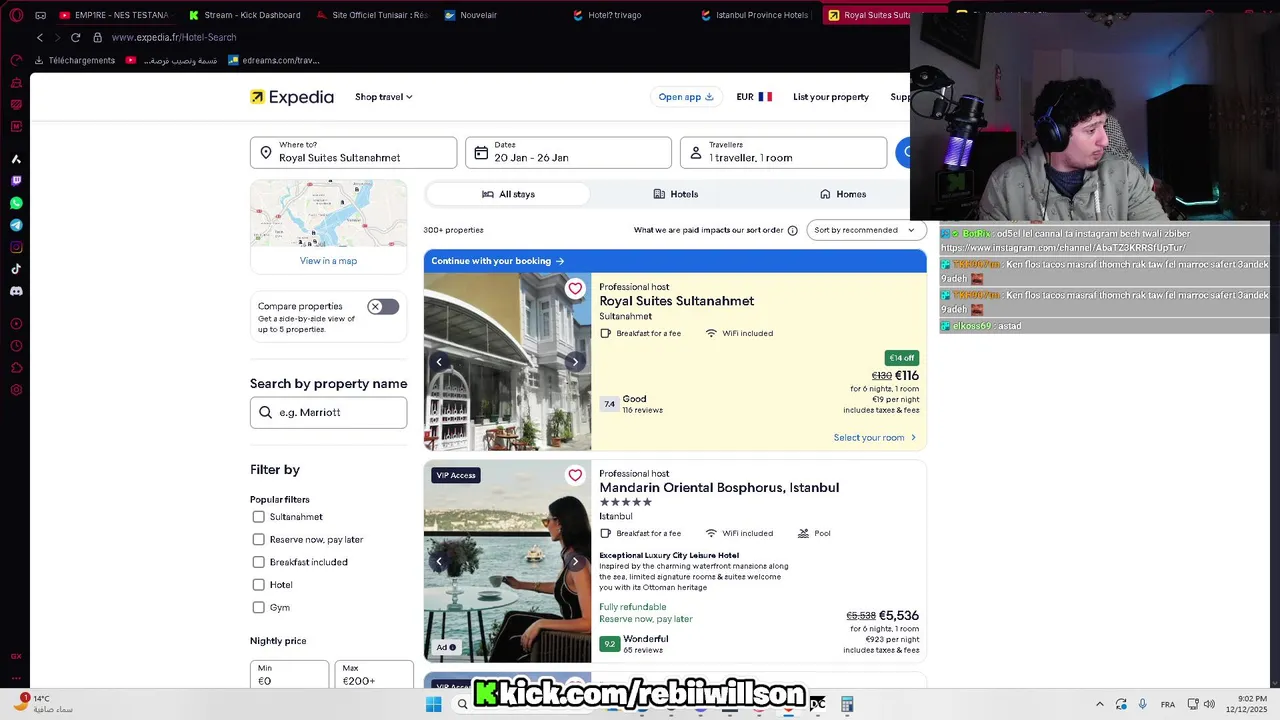
Task: Click the microphone icon in system tray
Action: click(1142, 704)
